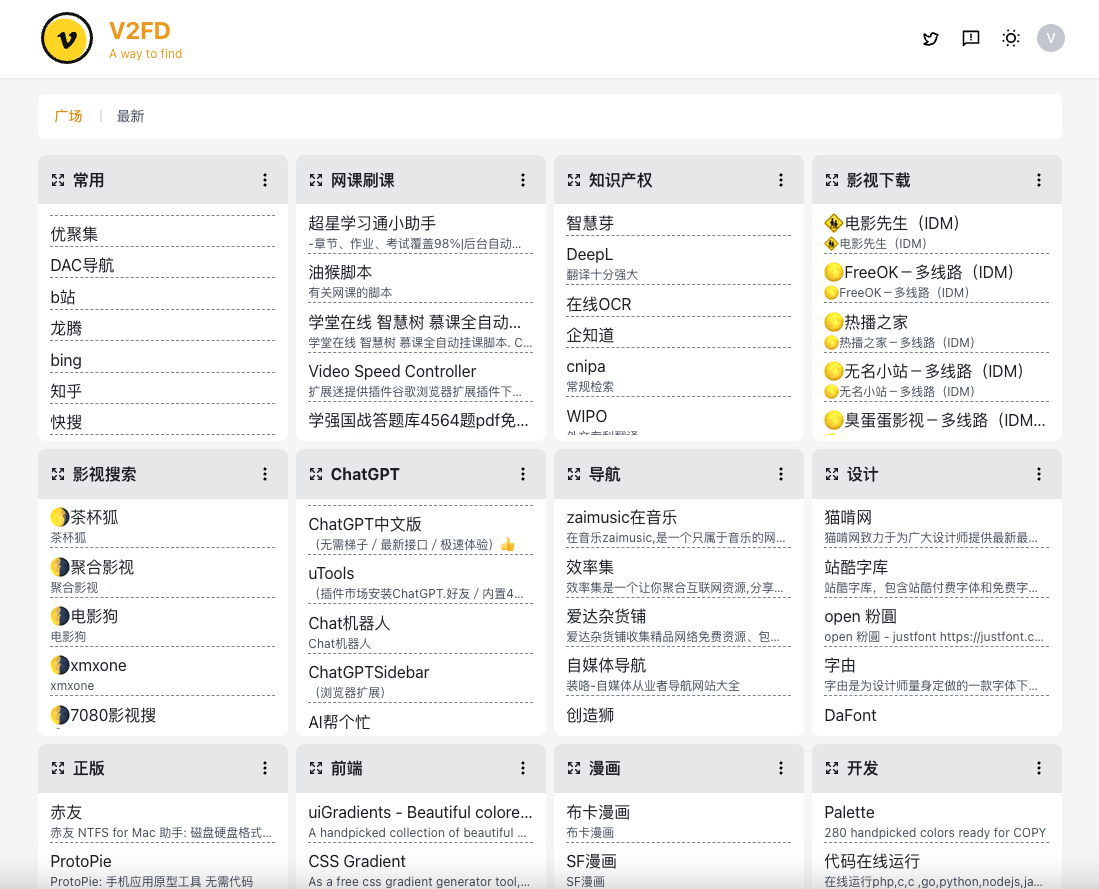Open the ChatGPT中文版 link
This screenshot has height=889, width=1099.
tap(365, 524)
